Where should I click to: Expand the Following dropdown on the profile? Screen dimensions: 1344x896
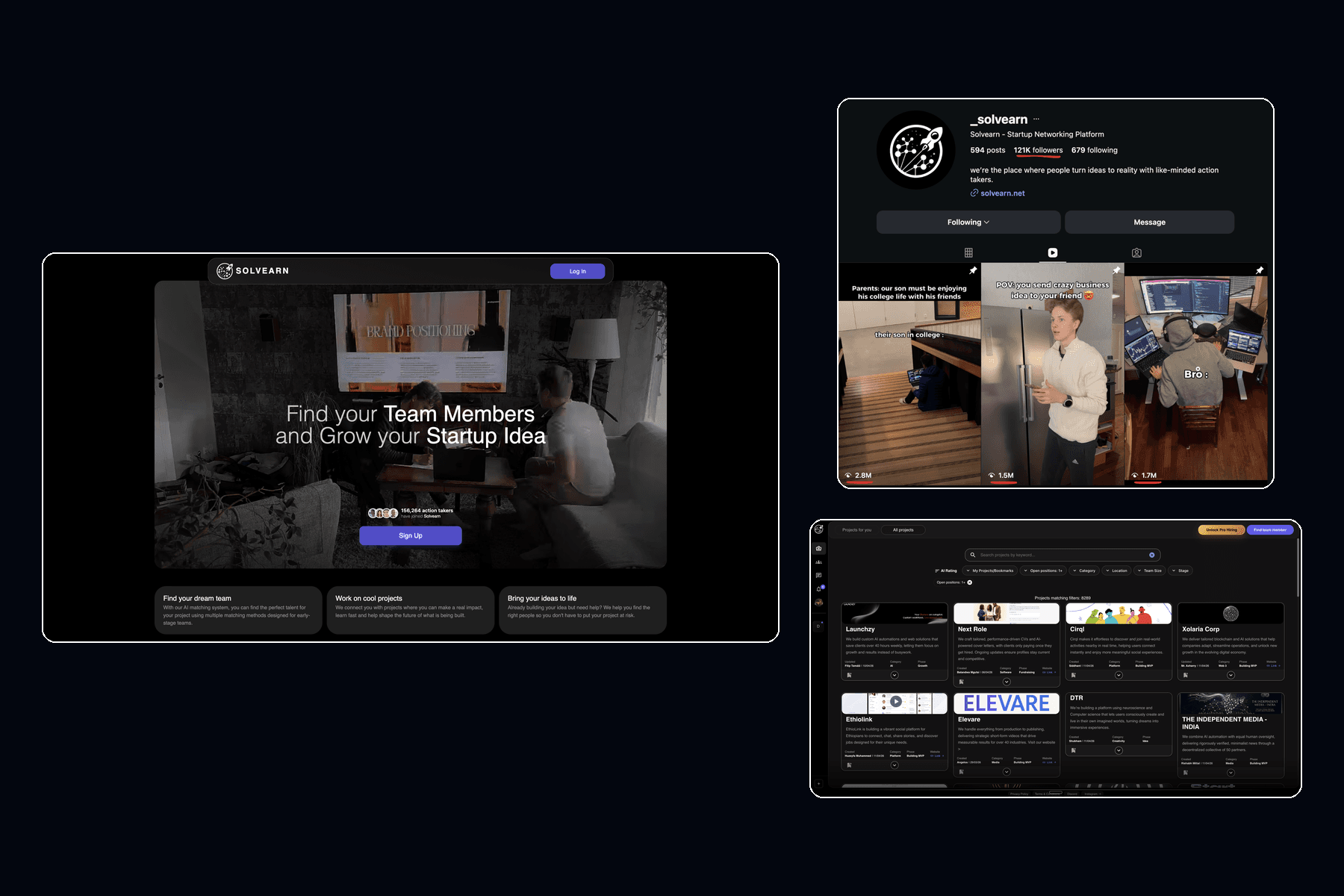tap(968, 223)
